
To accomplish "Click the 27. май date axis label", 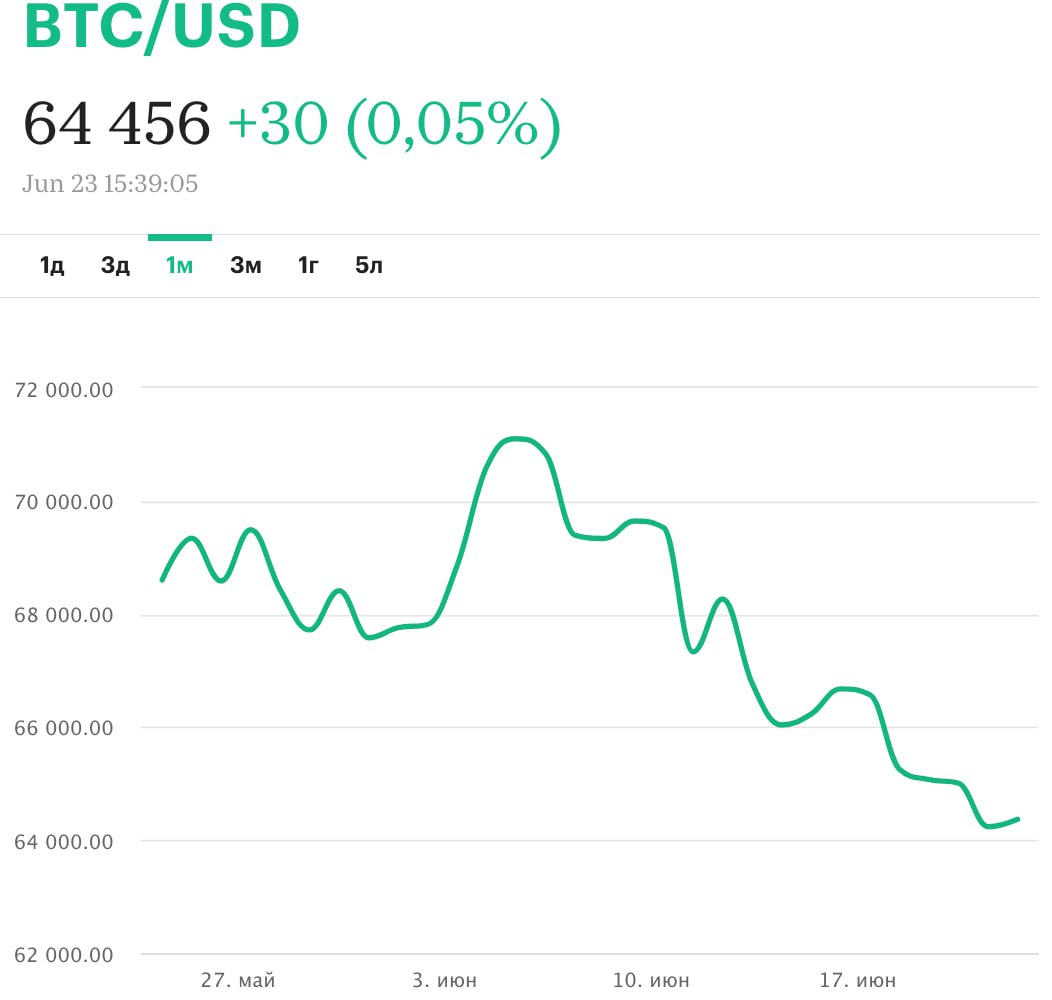I will (237, 980).
